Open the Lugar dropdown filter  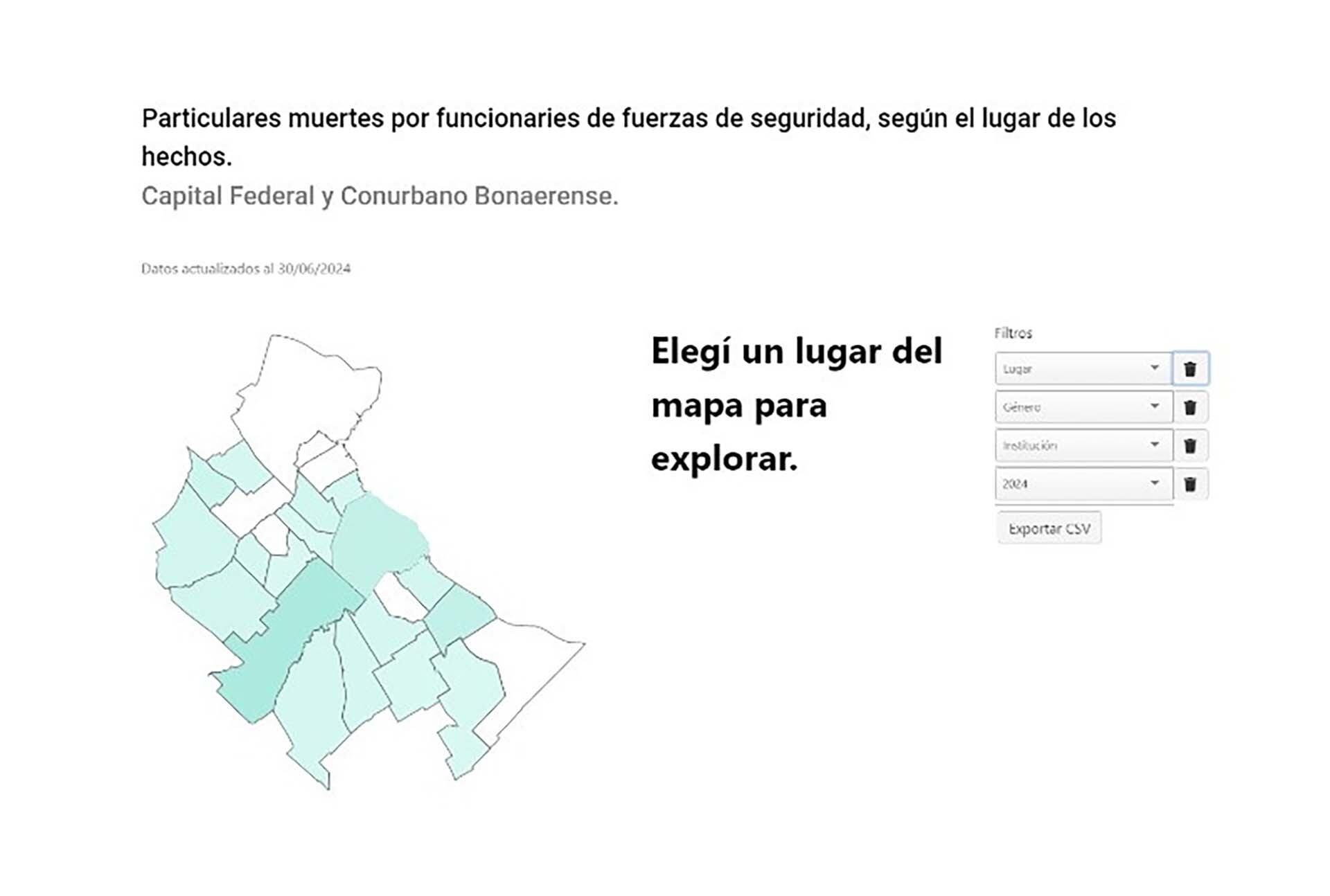tap(1083, 369)
